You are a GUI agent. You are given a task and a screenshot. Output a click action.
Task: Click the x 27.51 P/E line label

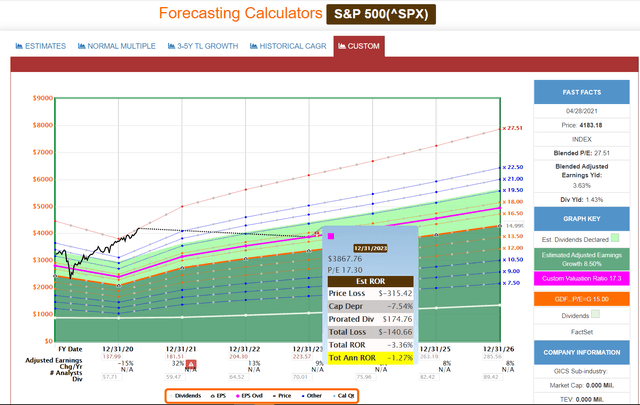tap(513, 128)
